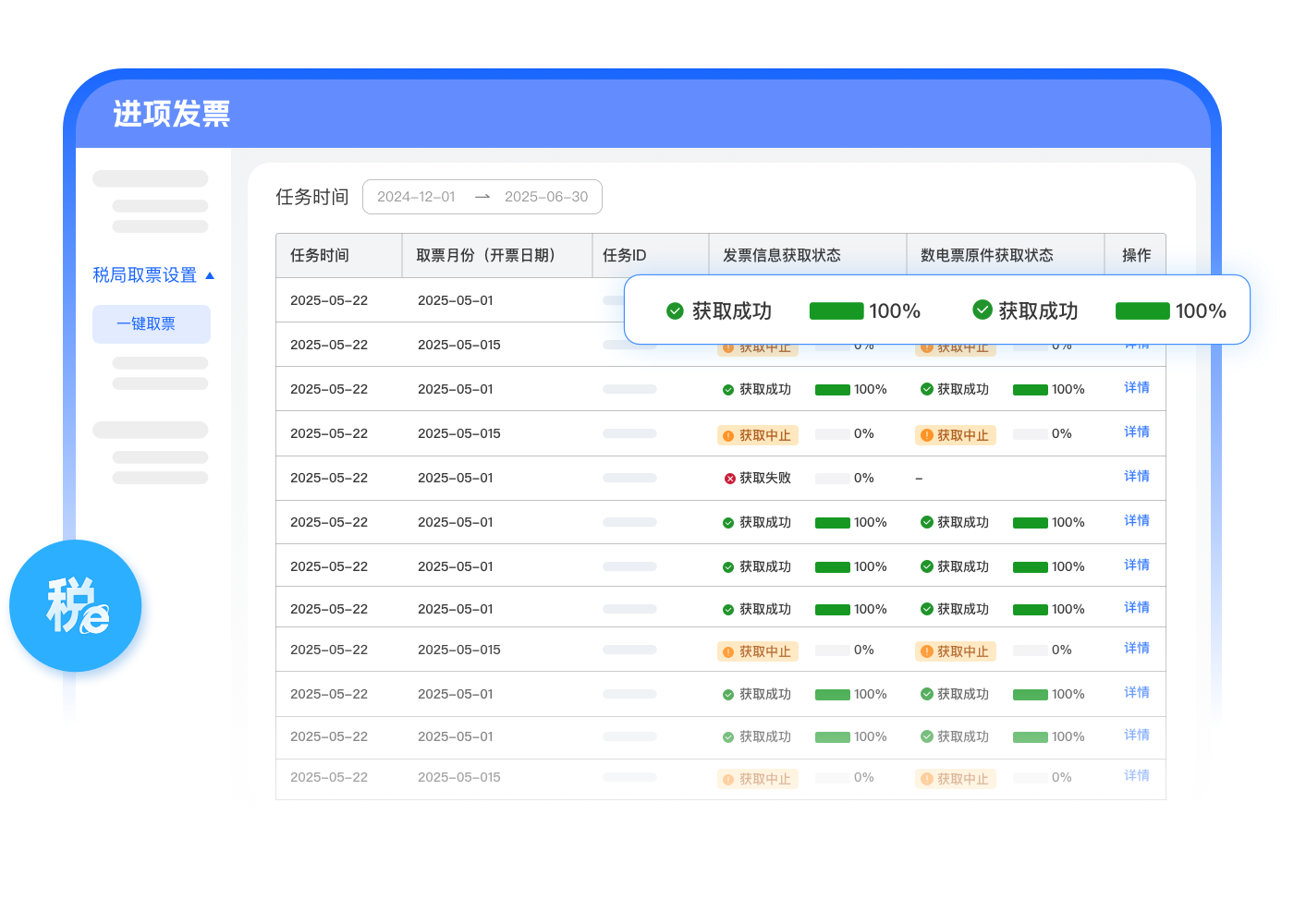
Task: Open the 税局取票设置 sidebar menu
Action: 145,275
